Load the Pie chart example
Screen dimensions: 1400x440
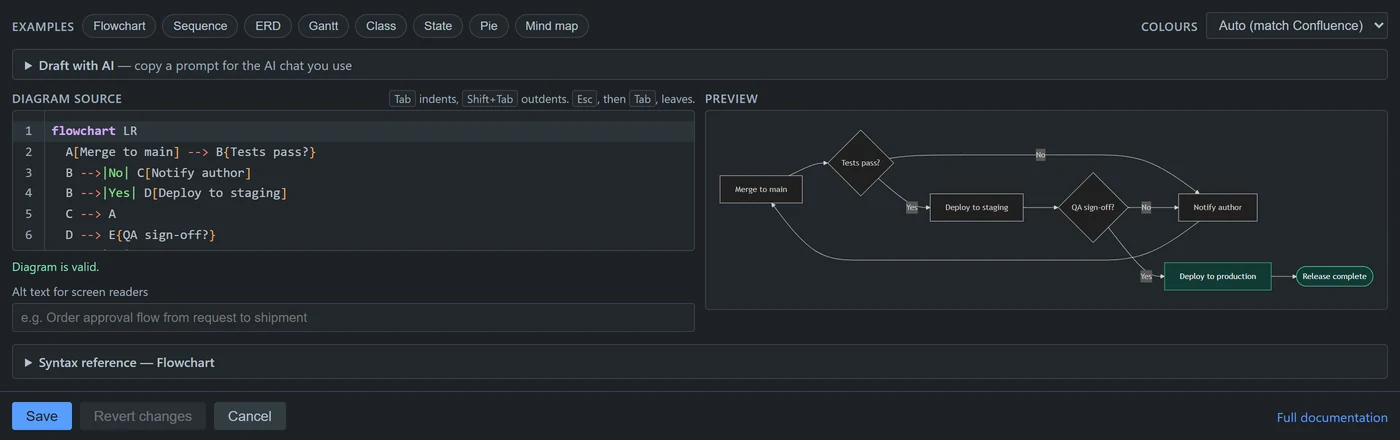coord(489,26)
